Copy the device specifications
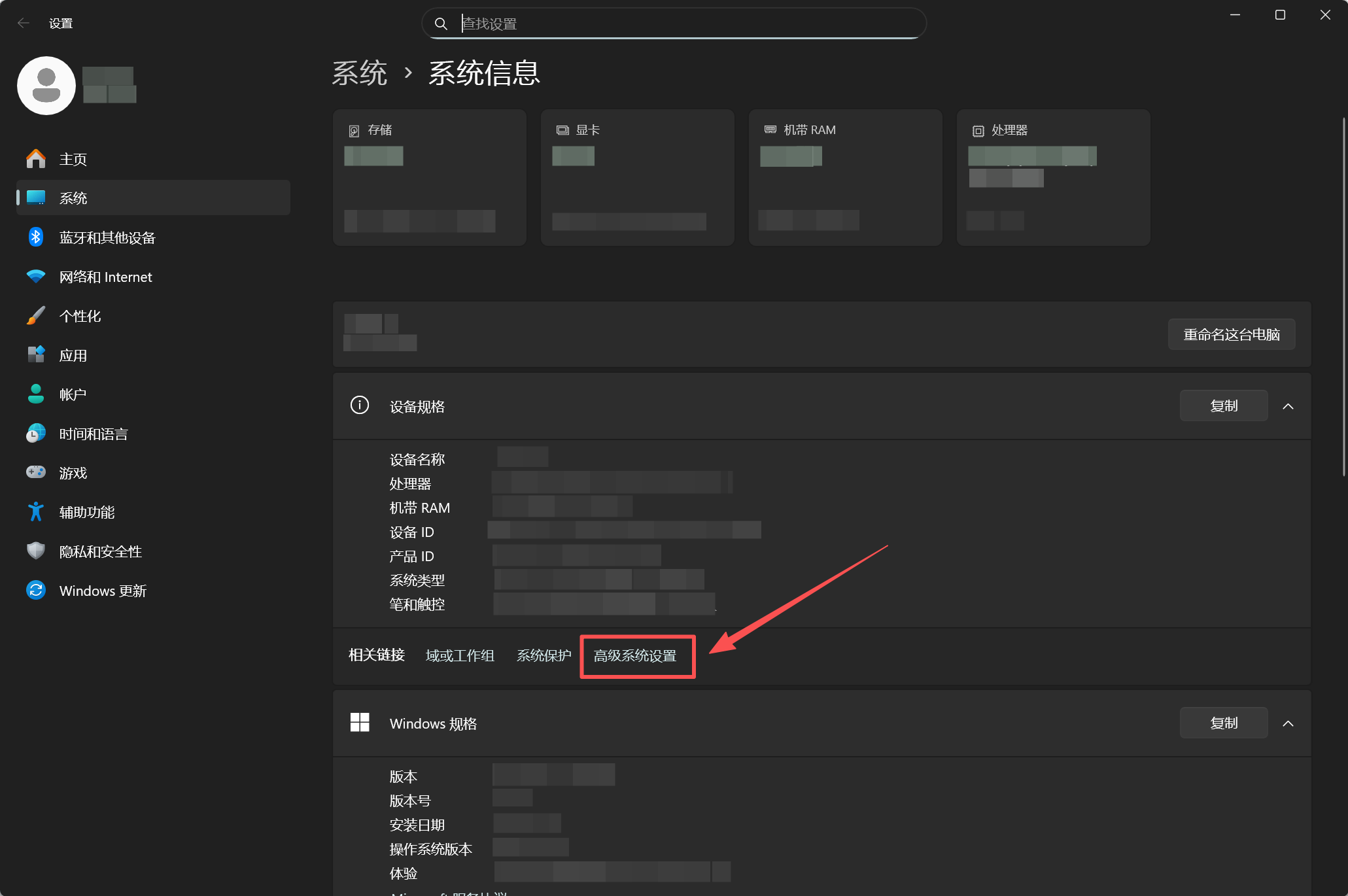The image size is (1348, 896). 1223,406
